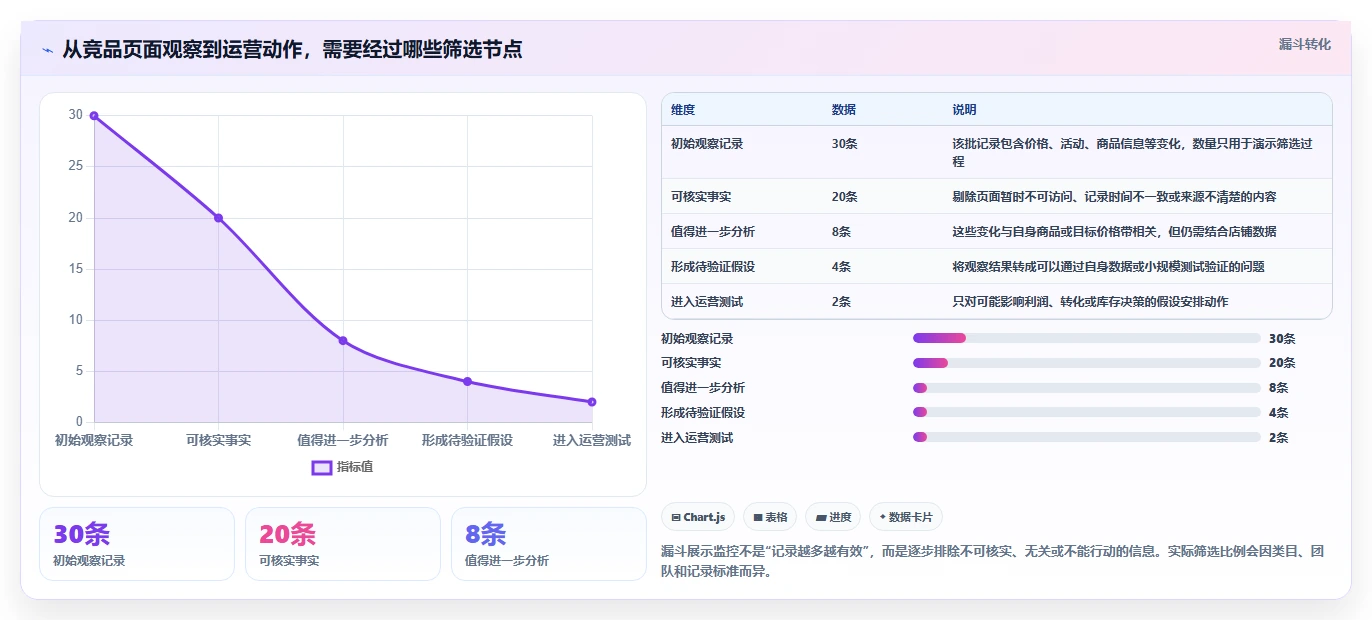Click the 可核实事实 x-axis label on the chart
The image size is (1372, 620).
[x=218, y=440]
